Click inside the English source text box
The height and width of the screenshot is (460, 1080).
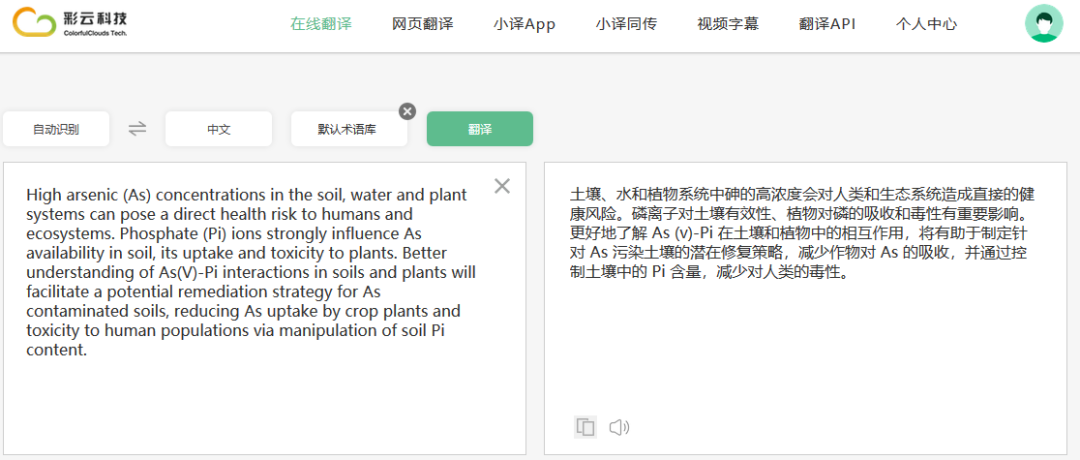(x=264, y=400)
